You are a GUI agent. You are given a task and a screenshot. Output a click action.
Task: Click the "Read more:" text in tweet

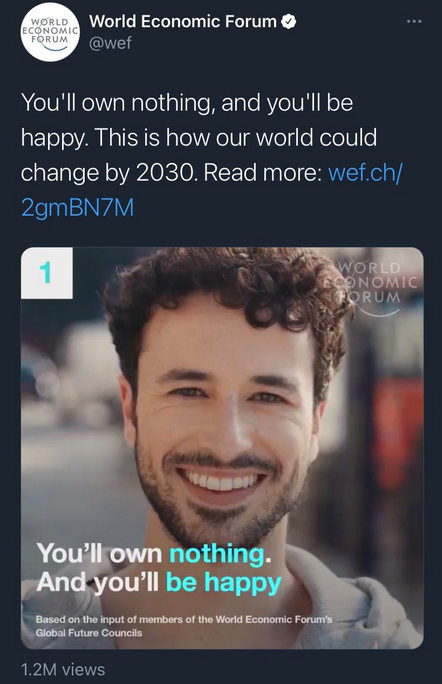(x=263, y=173)
